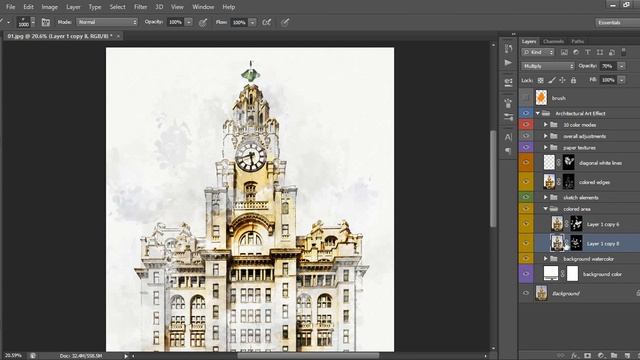640x360 pixels.
Task: Add layer mask icon at panel bottom
Action: point(587,356)
